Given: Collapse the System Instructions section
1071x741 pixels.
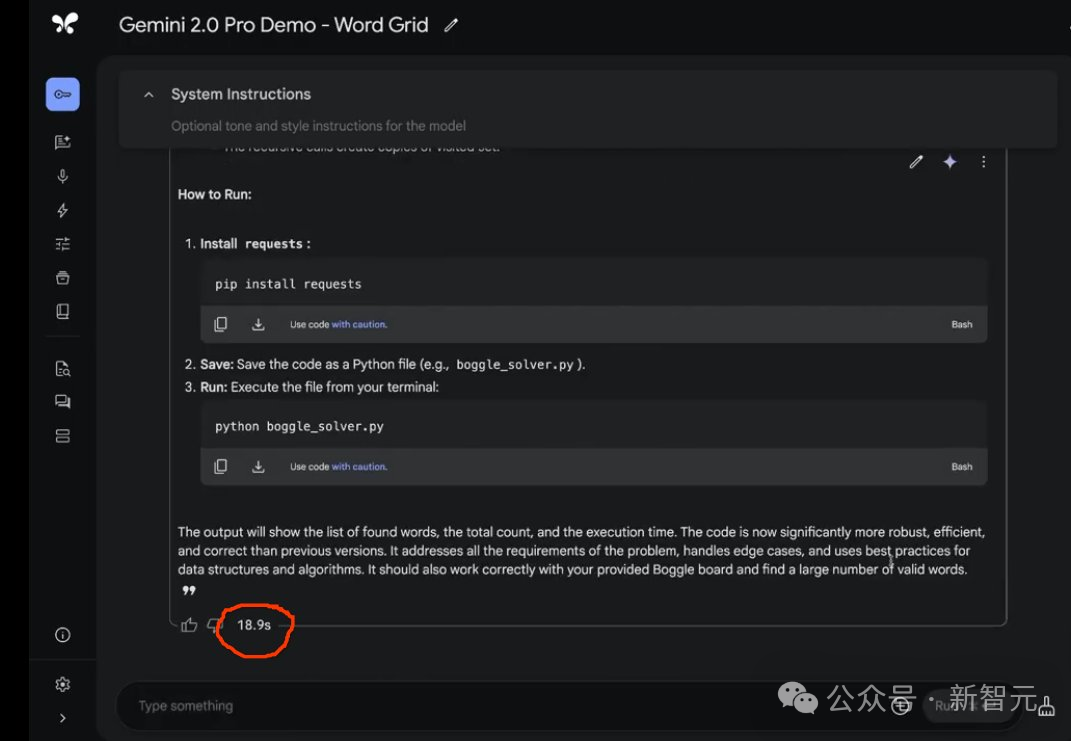Looking at the screenshot, I should (149, 95).
